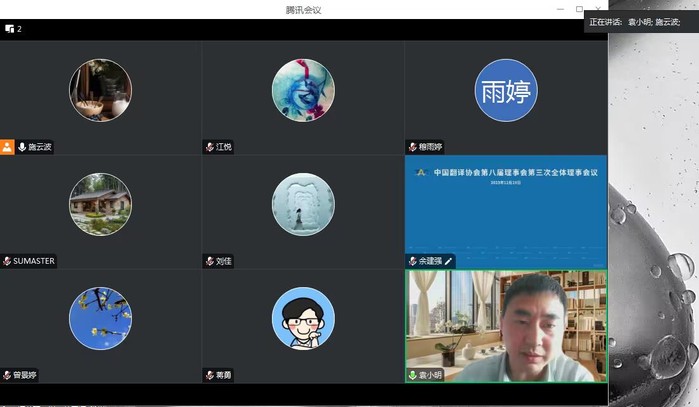Click the grid page indicator icon showing 2
Image resolution: width=699 pixels, height=407 pixels.
coord(8,29)
